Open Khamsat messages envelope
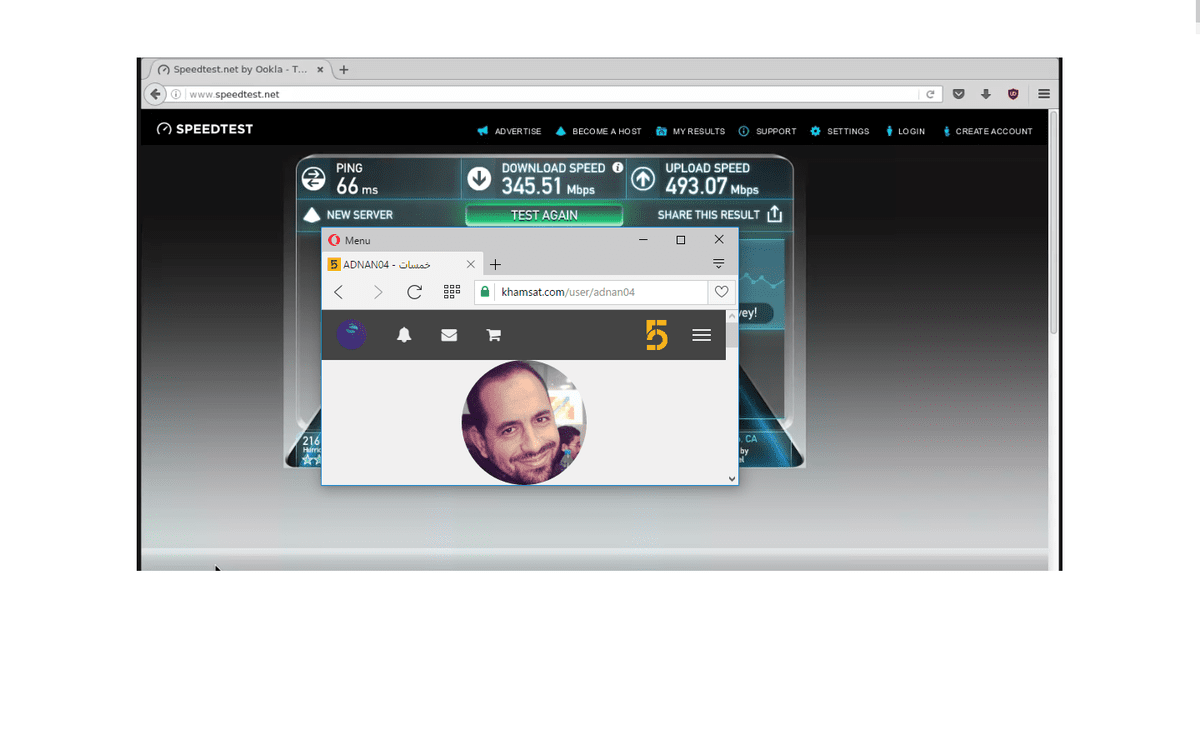The width and height of the screenshot is (1200, 750). click(x=449, y=335)
